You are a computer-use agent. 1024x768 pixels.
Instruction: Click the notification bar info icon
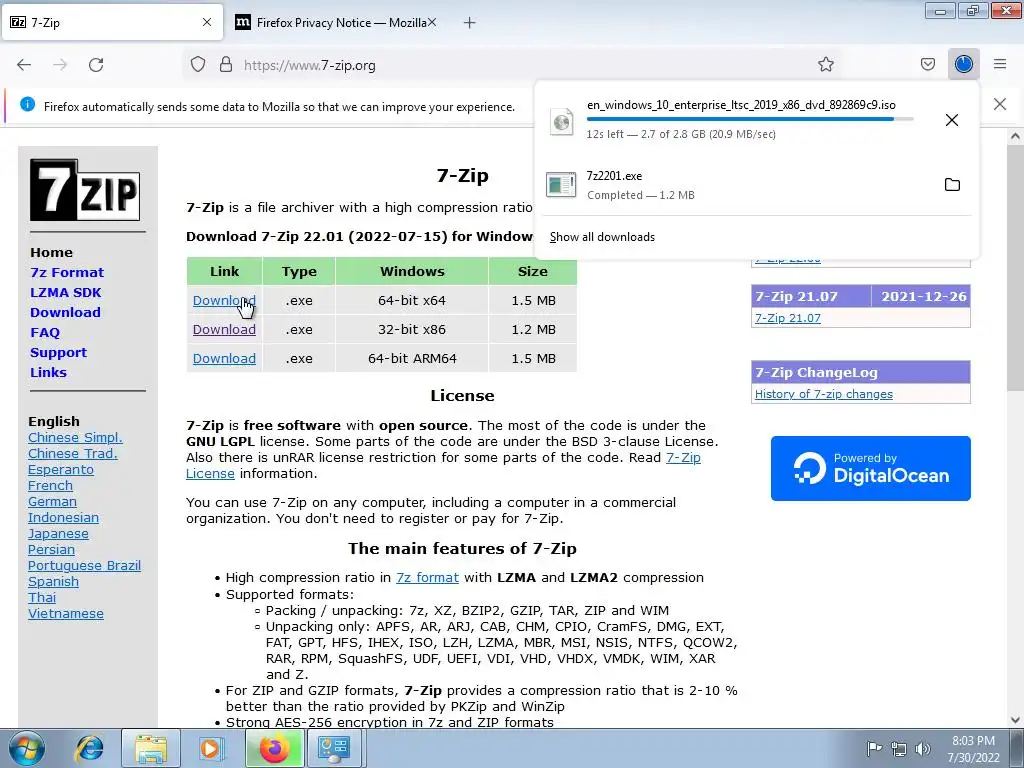[x=27, y=104]
